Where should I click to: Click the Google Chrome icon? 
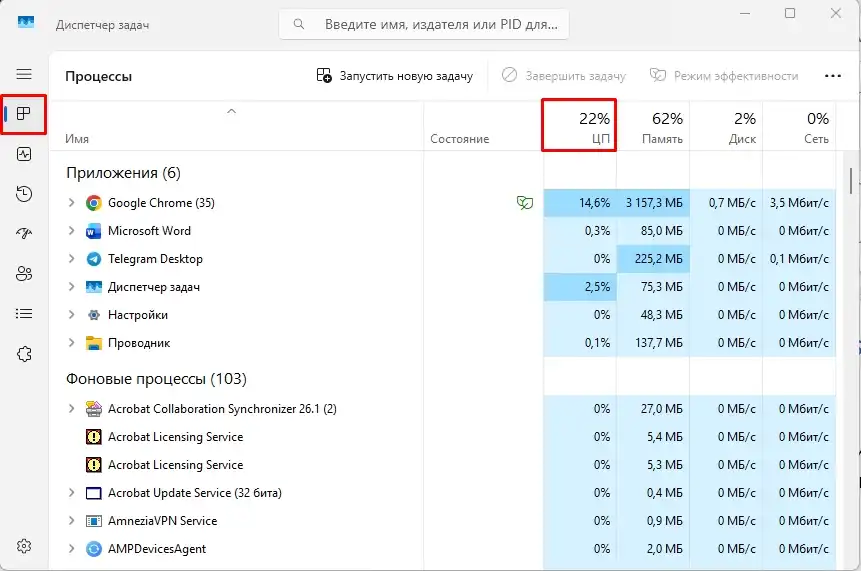coord(94,203)
